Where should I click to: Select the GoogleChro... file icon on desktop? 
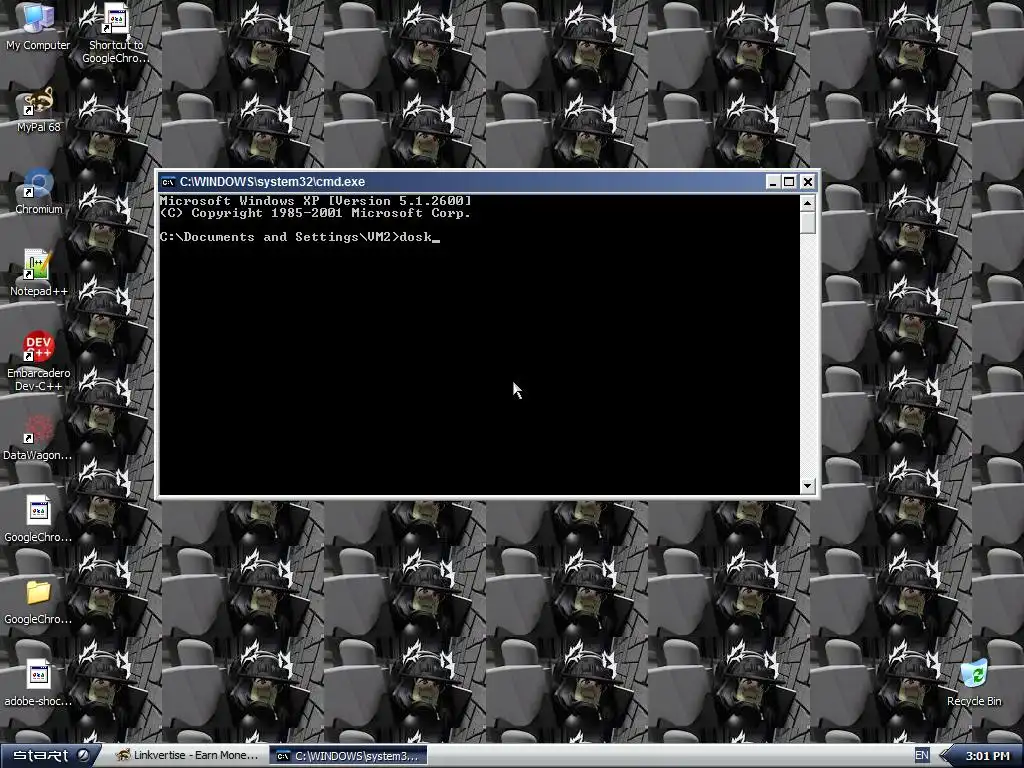click(38, 519)
